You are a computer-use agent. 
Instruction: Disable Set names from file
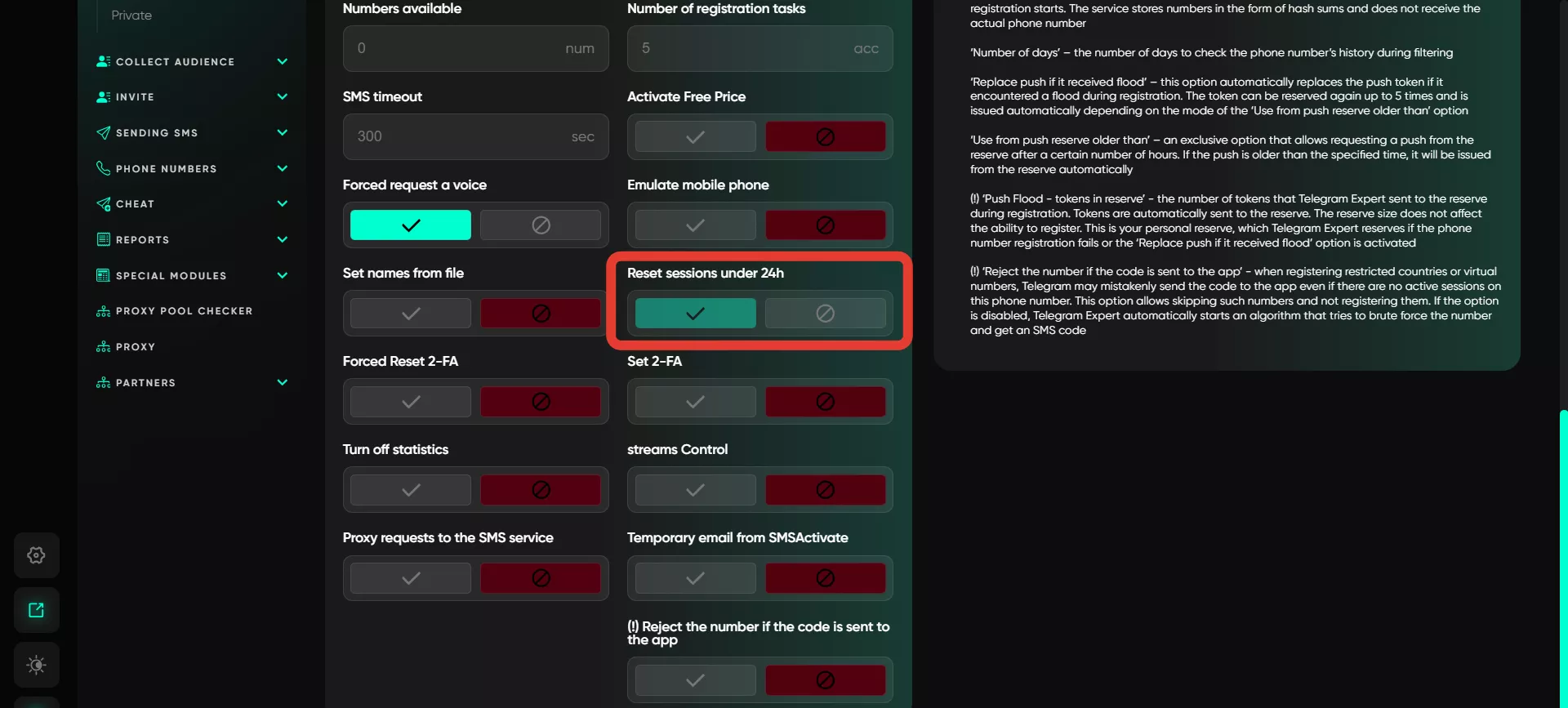click(x=541, y=313)
